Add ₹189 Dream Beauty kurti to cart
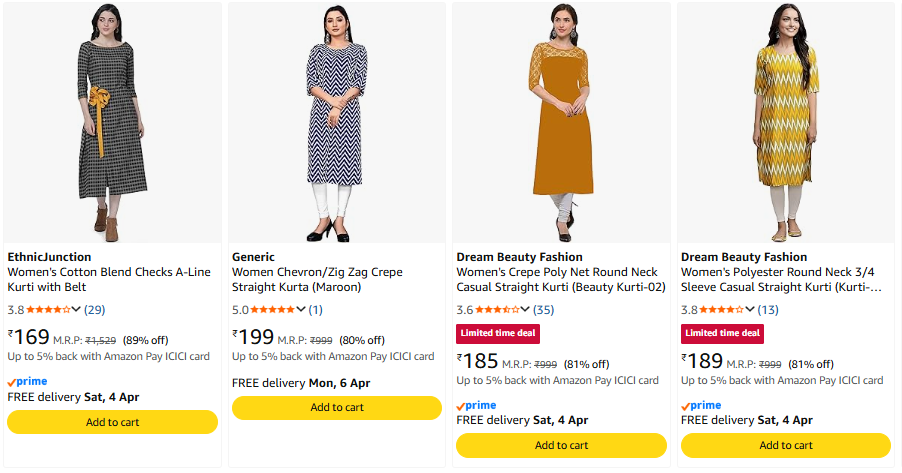This screenshot has height=473, width=902. point(786,446)
